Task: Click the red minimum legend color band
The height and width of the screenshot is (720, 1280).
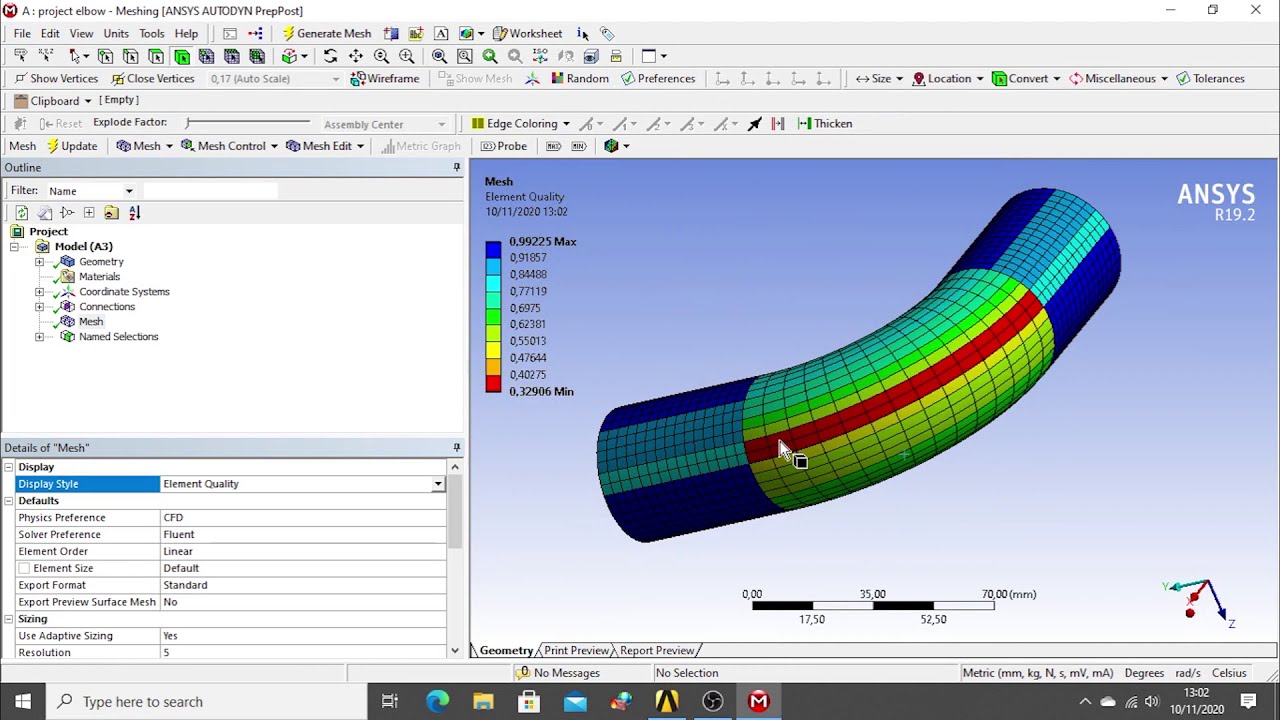Action: click(493, 385)
